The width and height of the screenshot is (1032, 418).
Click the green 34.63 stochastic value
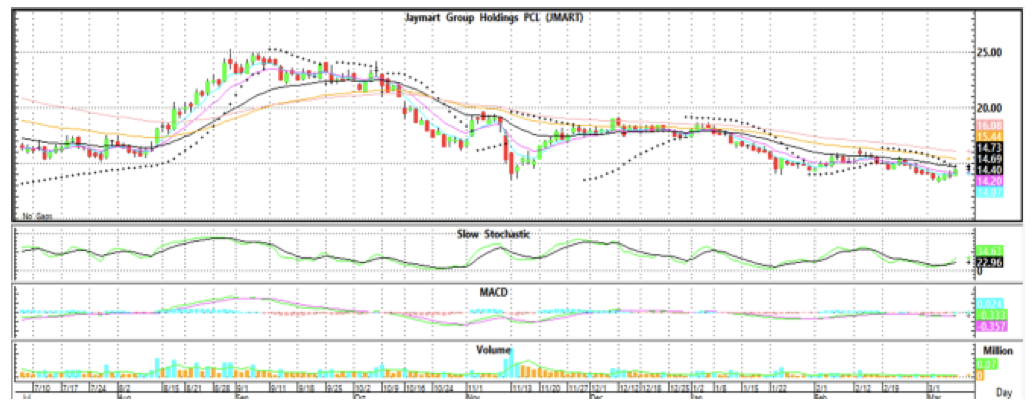(989, 251)
